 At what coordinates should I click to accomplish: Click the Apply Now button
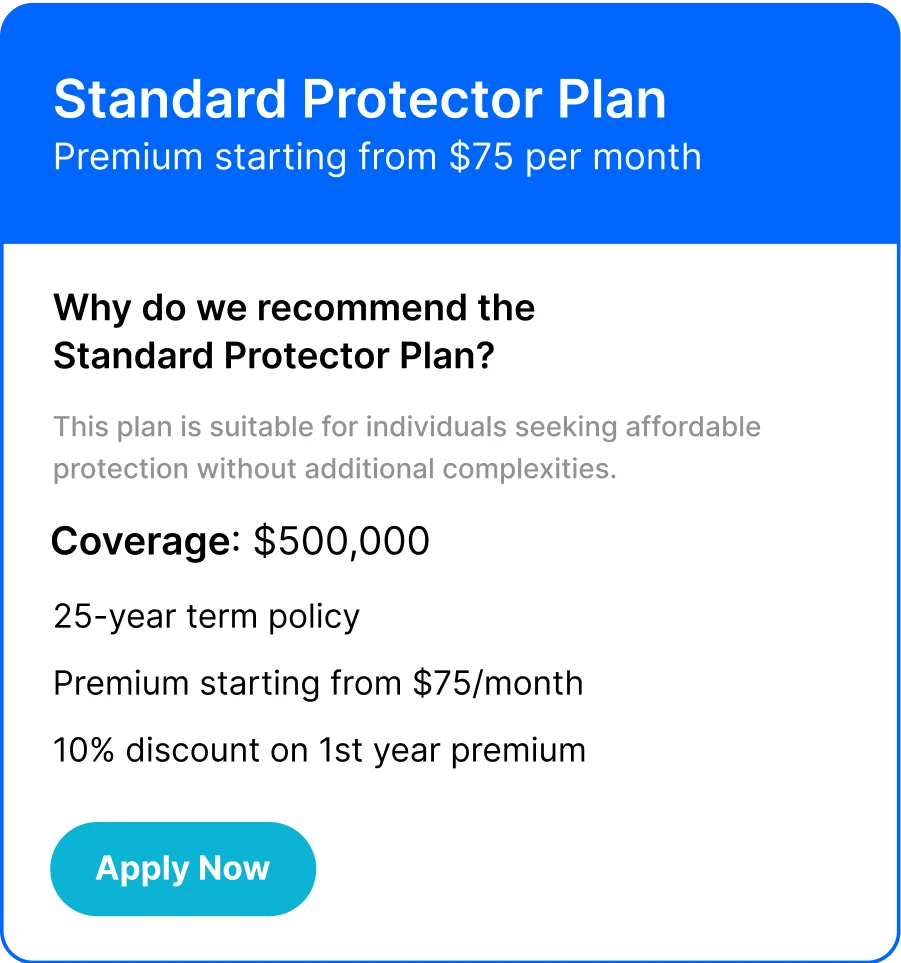[x=183, y=868]
